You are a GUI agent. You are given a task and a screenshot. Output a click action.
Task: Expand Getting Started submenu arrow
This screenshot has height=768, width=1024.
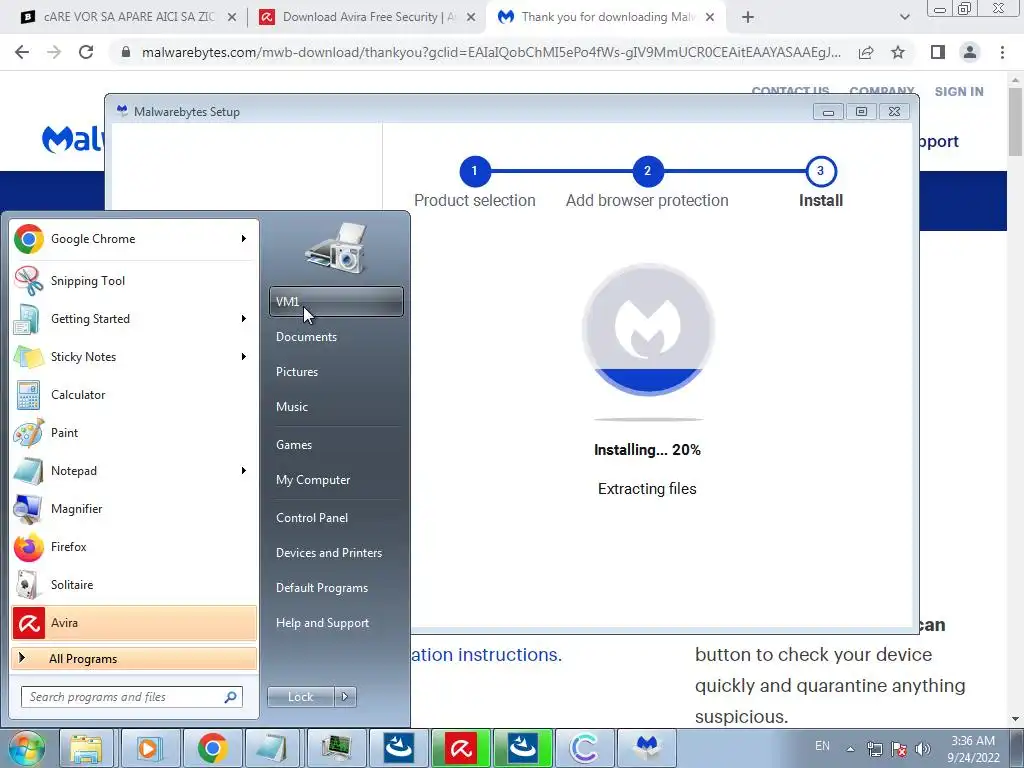tap(244, 319)
